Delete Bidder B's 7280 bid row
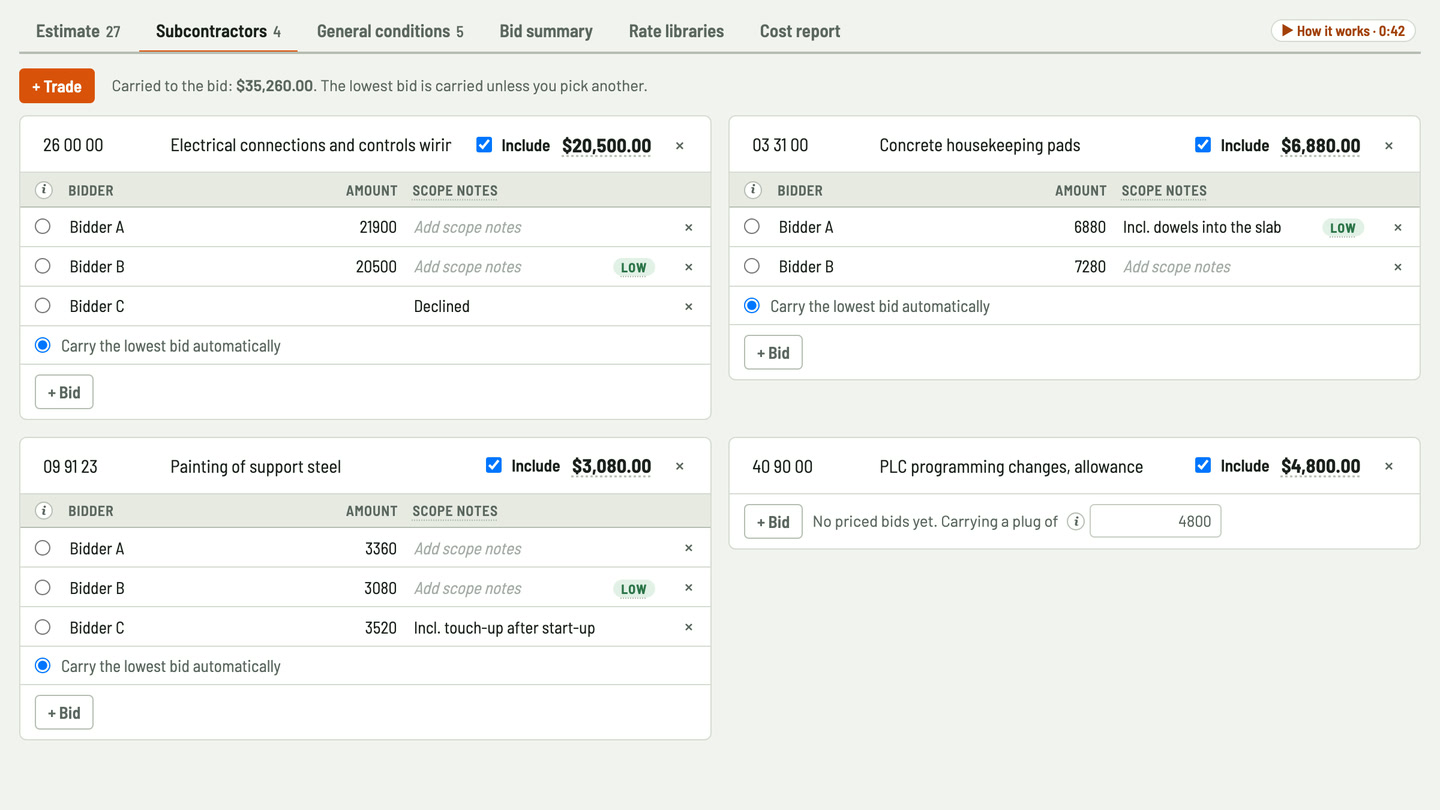The image size is (1440, 810). point(1398,267)
